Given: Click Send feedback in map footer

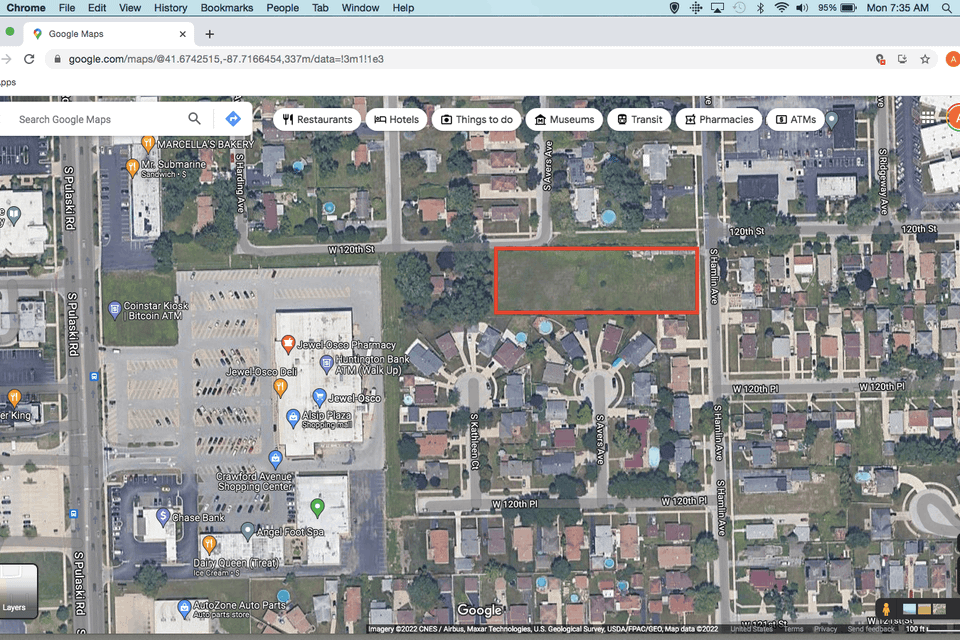Looking at the screenshot, I should pos(871,629).
